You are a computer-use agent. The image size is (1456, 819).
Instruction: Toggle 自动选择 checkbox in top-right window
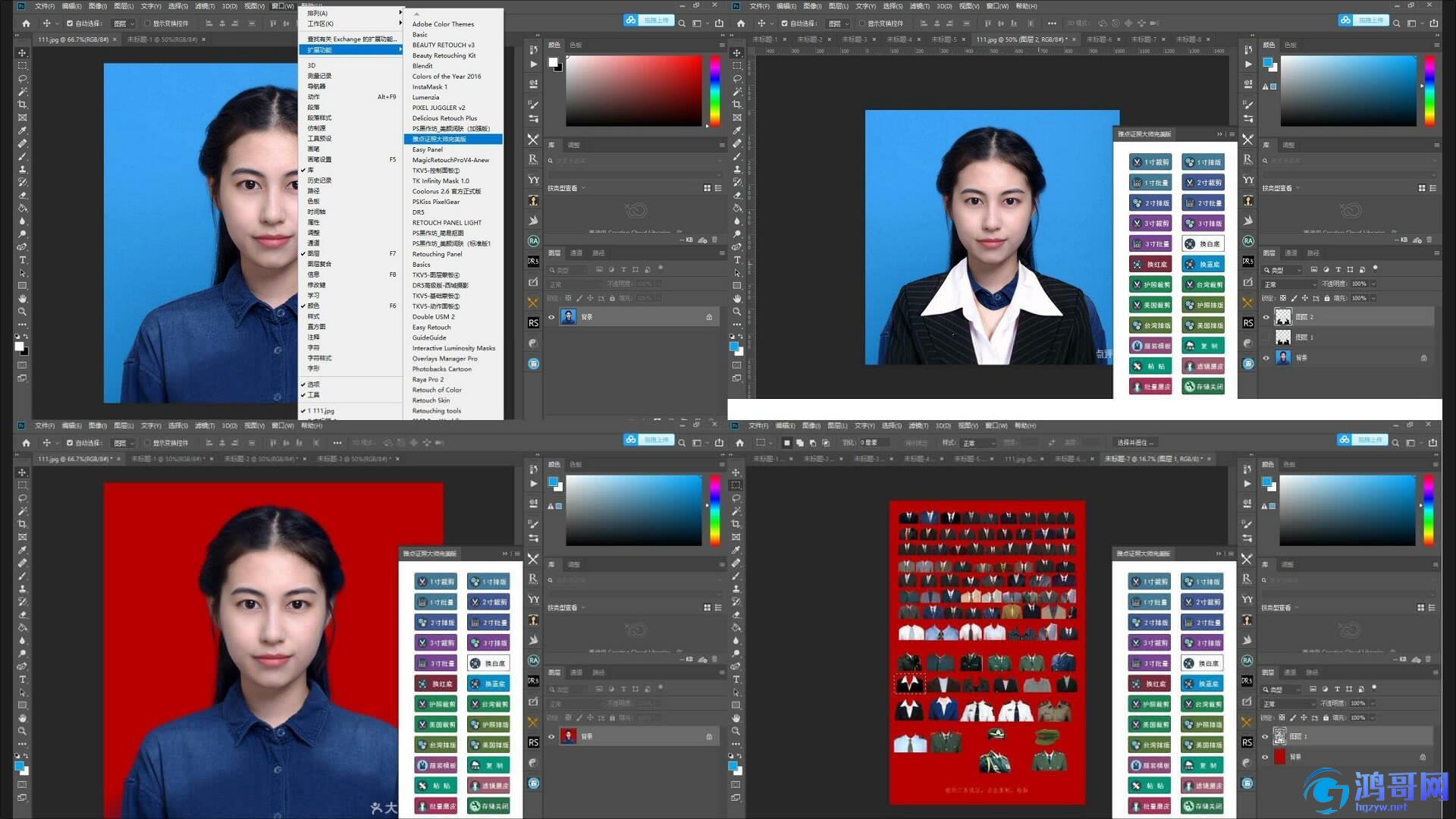coord(785,24)
